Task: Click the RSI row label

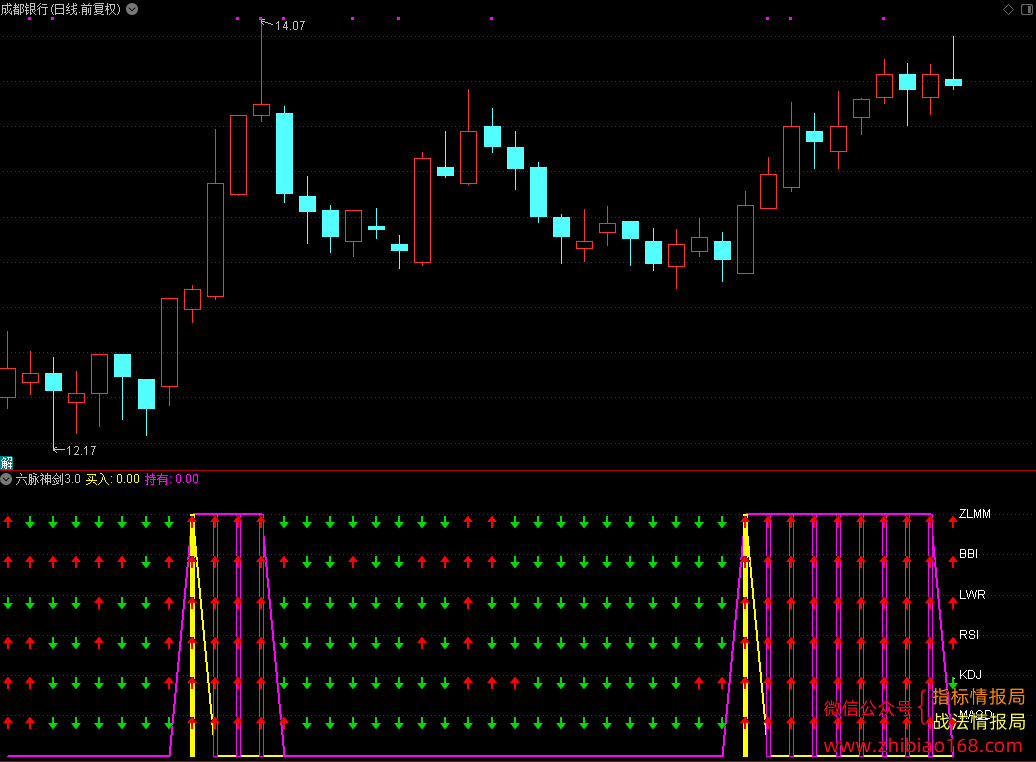Action: 969,634
